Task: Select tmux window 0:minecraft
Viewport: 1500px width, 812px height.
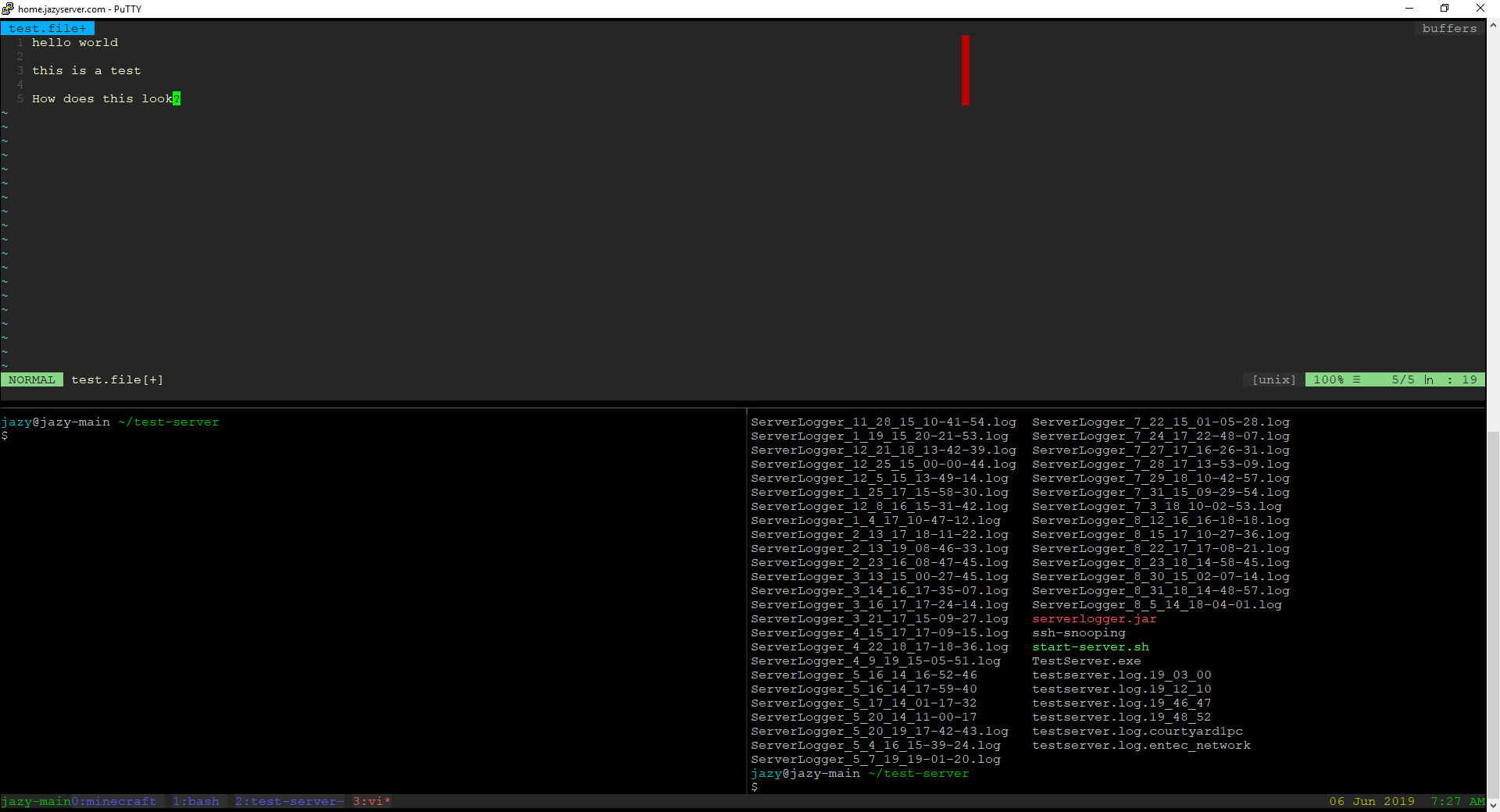Action: pos(114,802)
